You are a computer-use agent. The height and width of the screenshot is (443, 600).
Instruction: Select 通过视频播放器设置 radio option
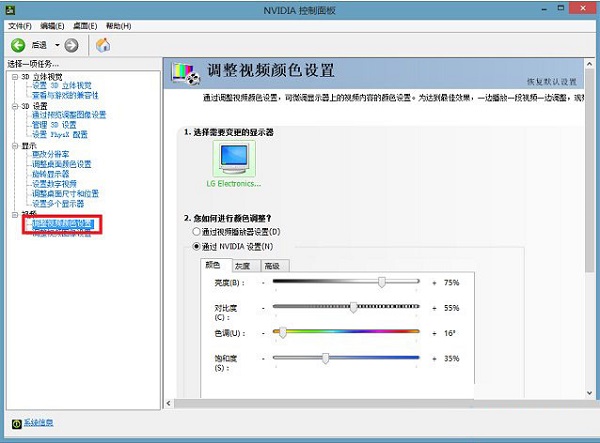click(196, 231)
